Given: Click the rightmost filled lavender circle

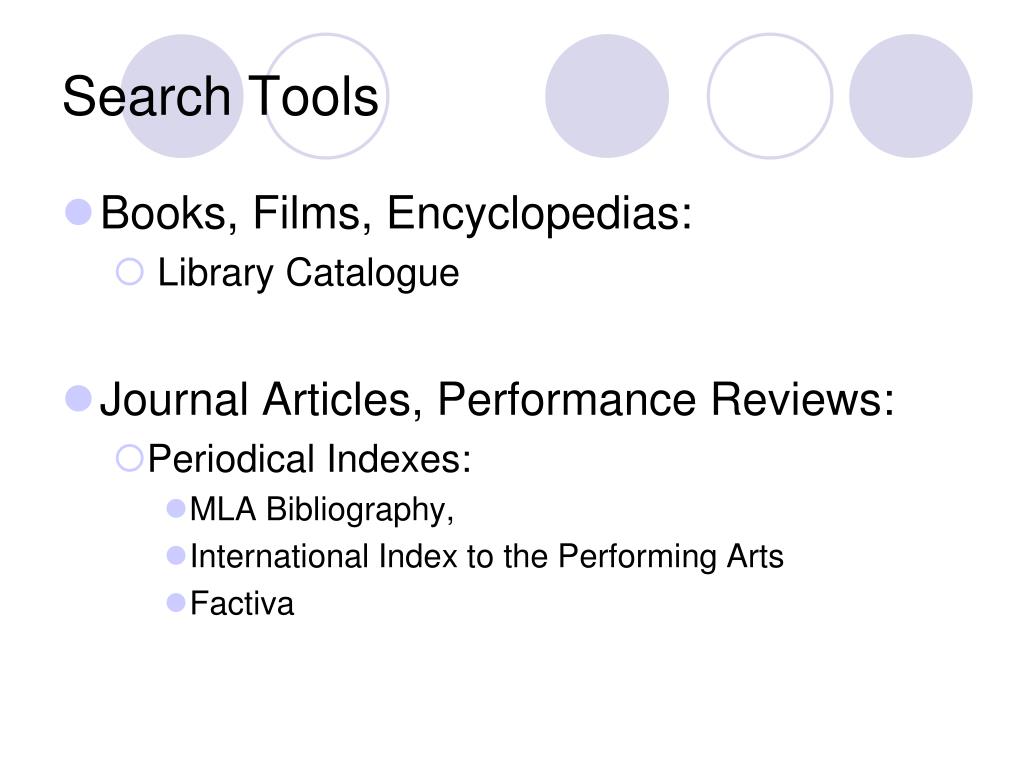Looking at the screenshot, I should 910,96.
